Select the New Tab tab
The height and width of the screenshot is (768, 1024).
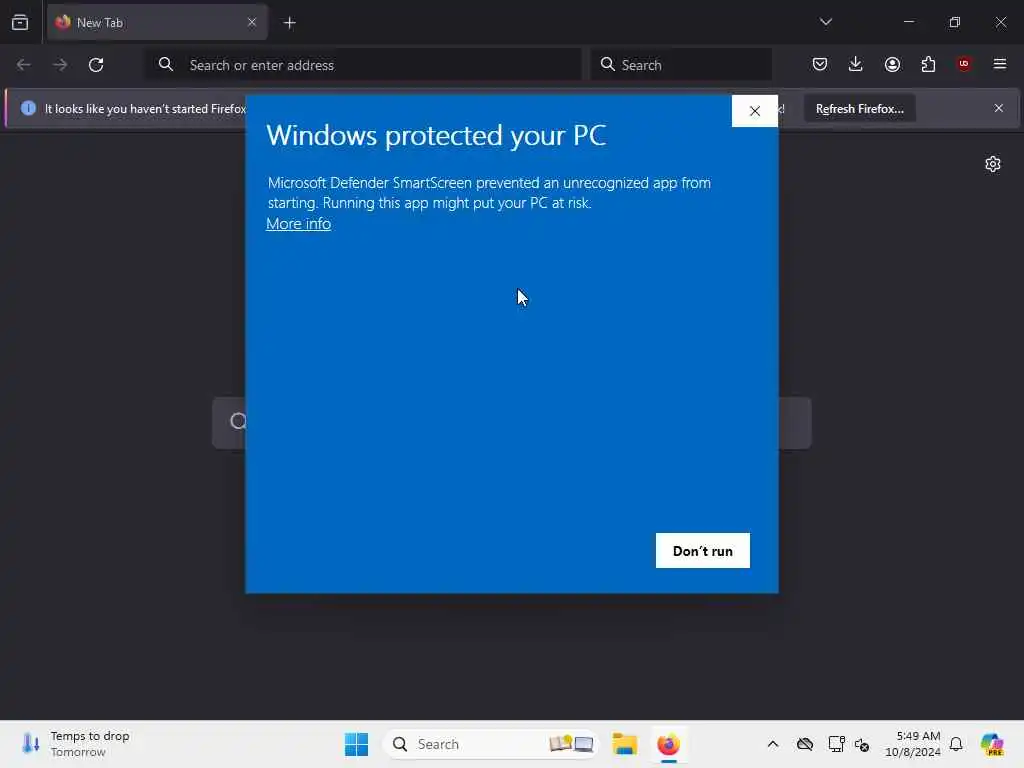157,22
